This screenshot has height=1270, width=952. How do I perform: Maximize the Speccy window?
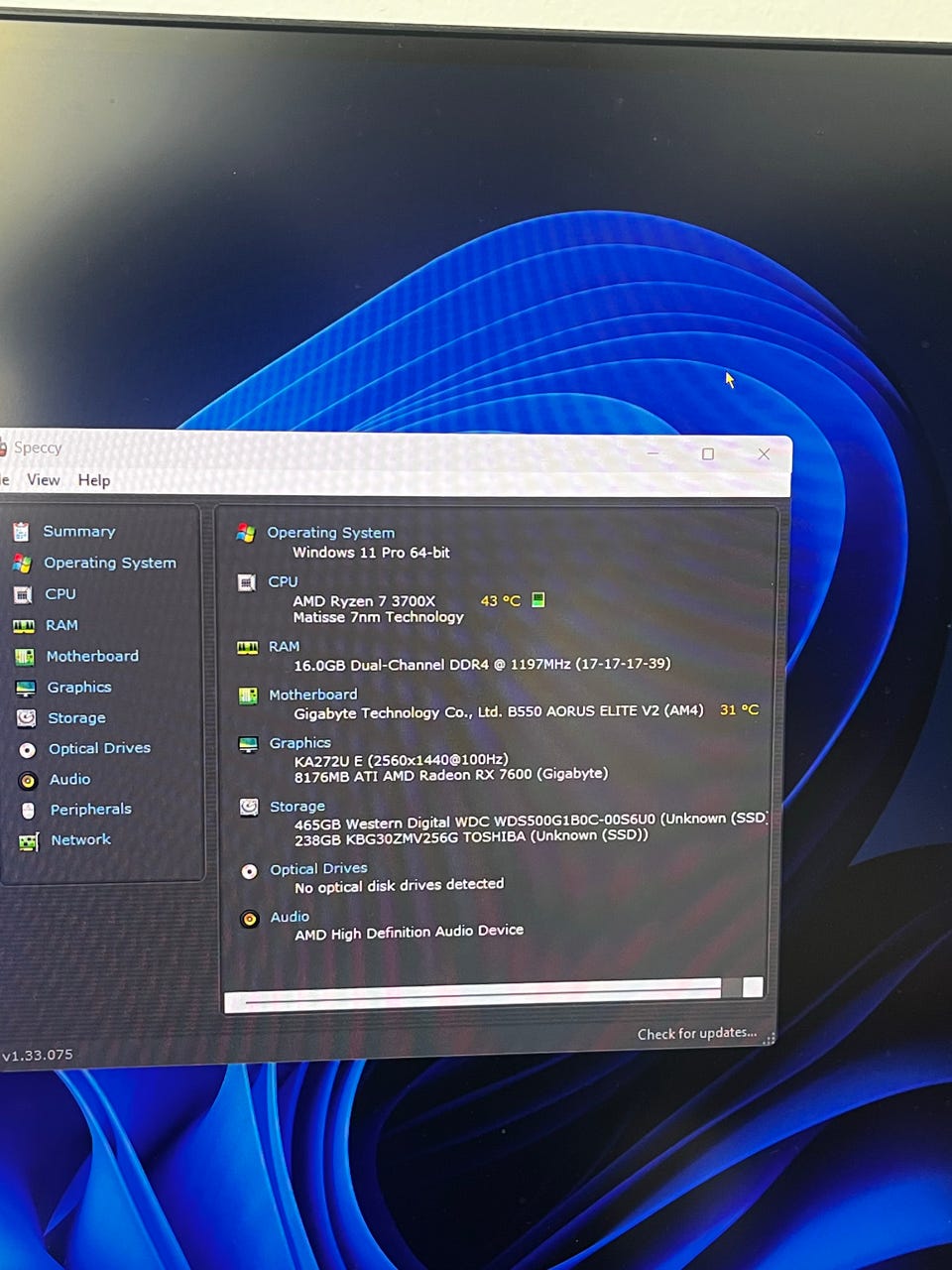coord(707,453)
